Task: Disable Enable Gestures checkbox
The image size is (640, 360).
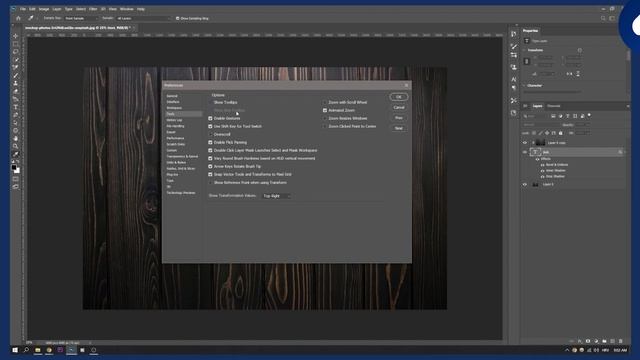Action: coord(211,118)
